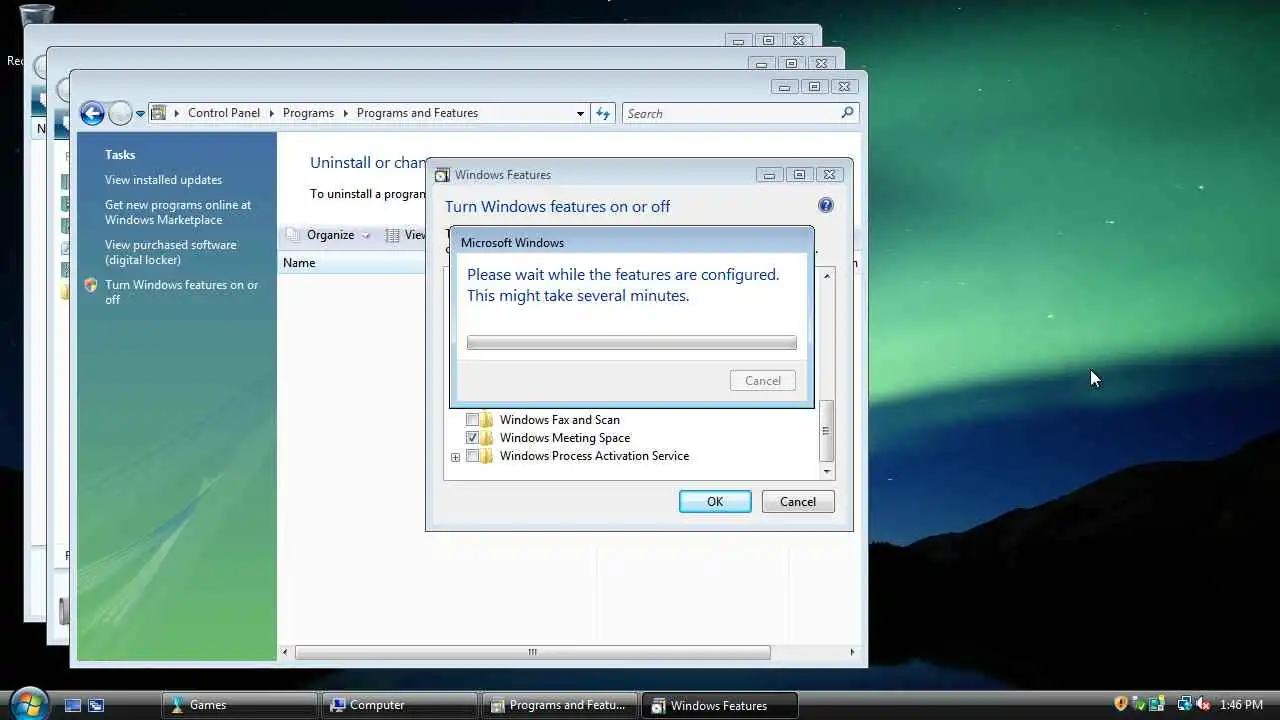Switch to the Programs and Features taskbar button
Viewport: 1280px width, 720px height.
click(x=558, y=705)
